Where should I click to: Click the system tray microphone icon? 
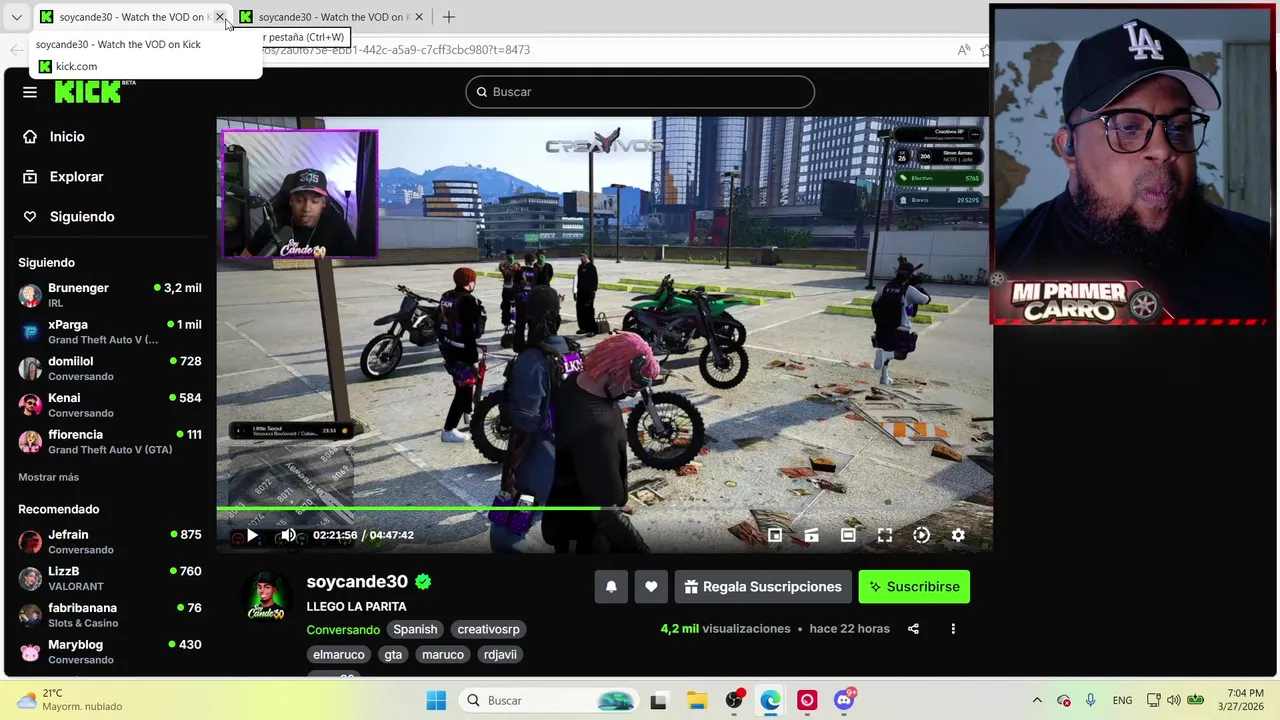point(1090,701)
